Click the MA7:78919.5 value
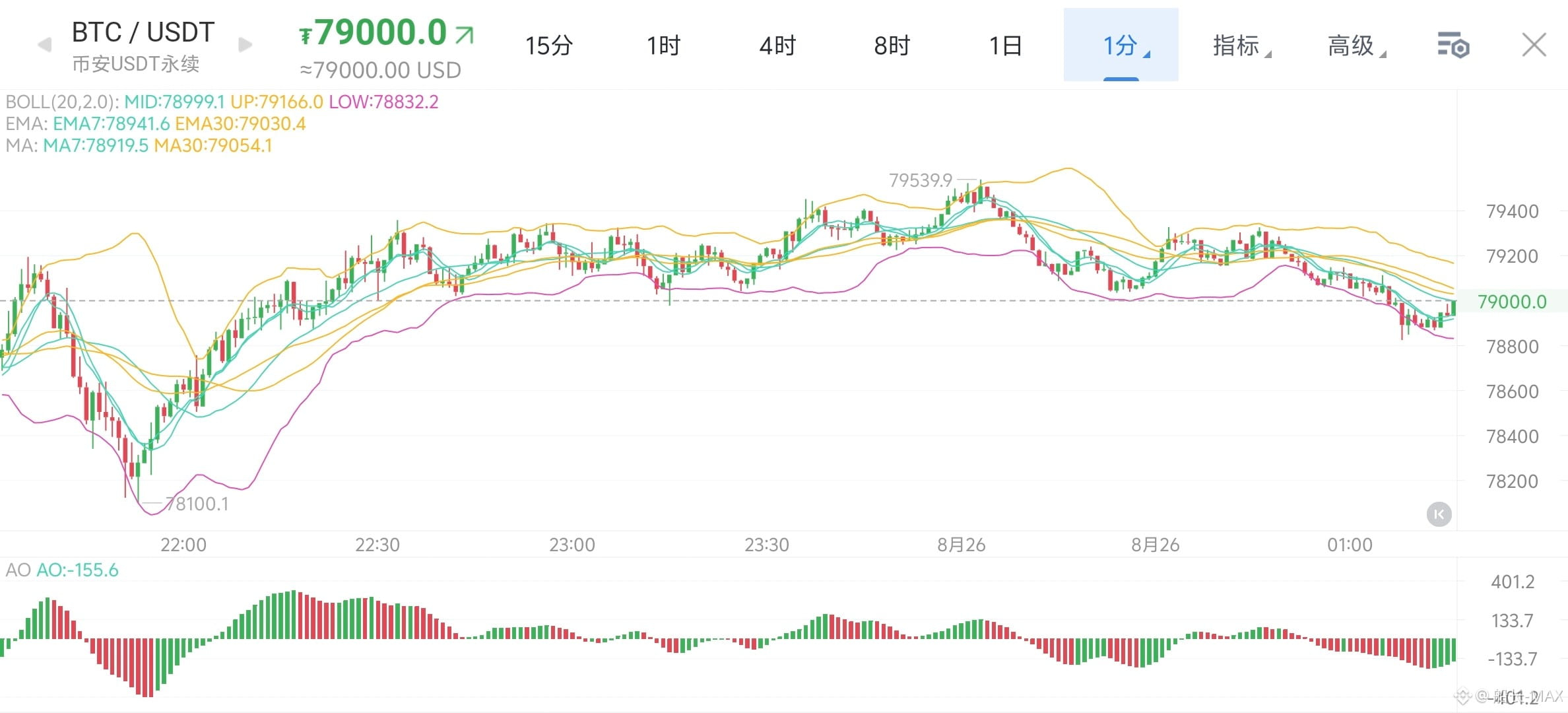This screenshot has height=713, width=1568. pyautogui.click(x=96, y=145)
